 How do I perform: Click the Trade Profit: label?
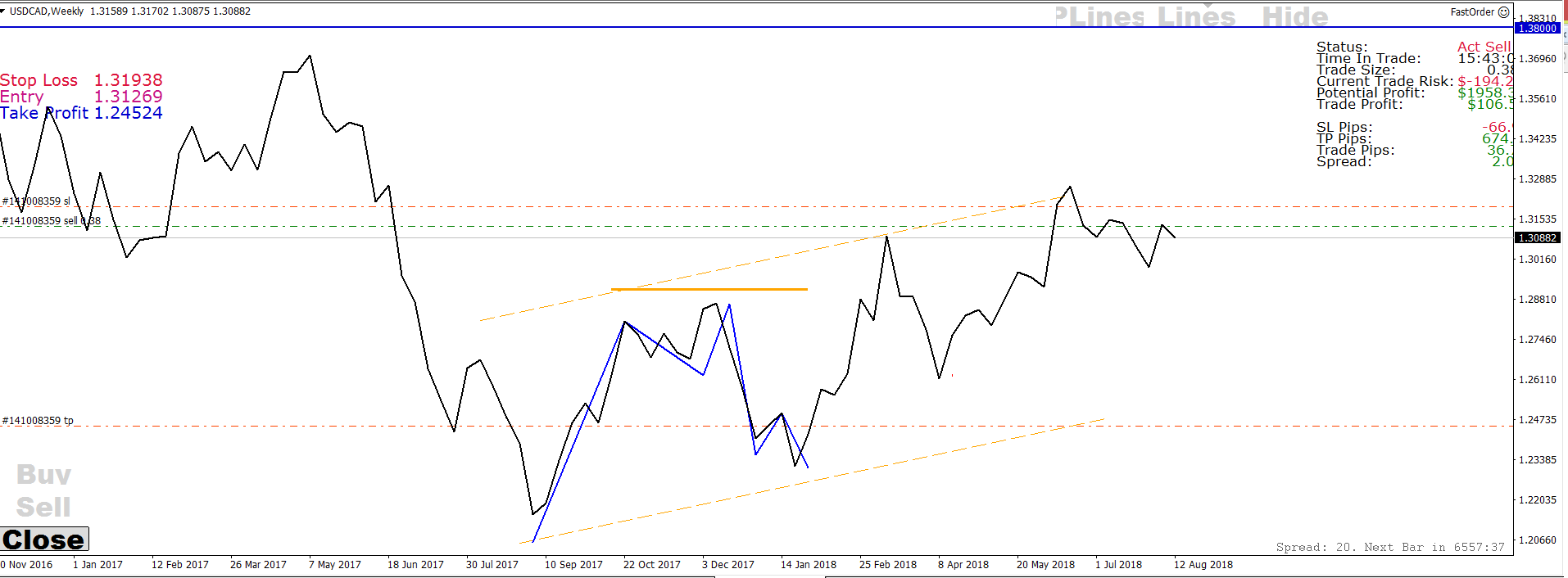tap(1360, 105)
